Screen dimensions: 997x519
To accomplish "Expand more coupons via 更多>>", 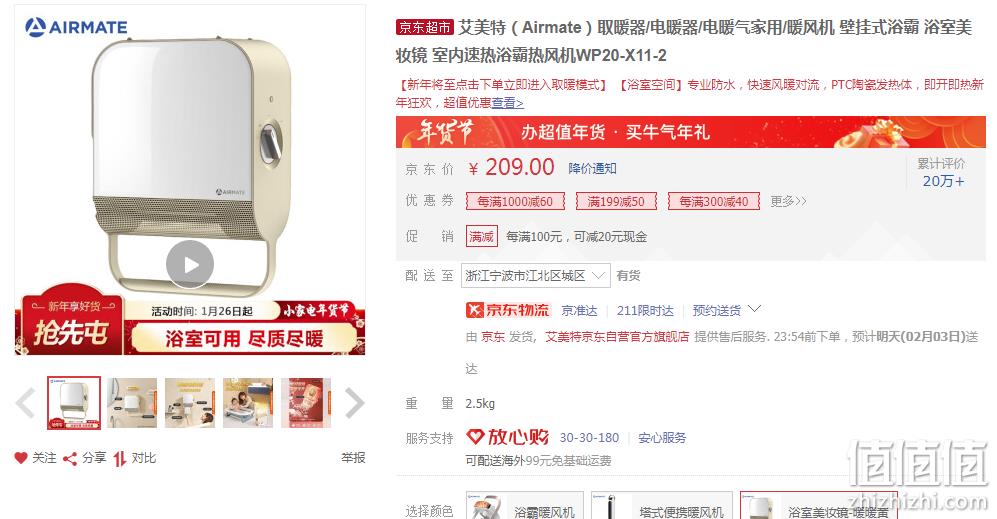I will (788, 202).
